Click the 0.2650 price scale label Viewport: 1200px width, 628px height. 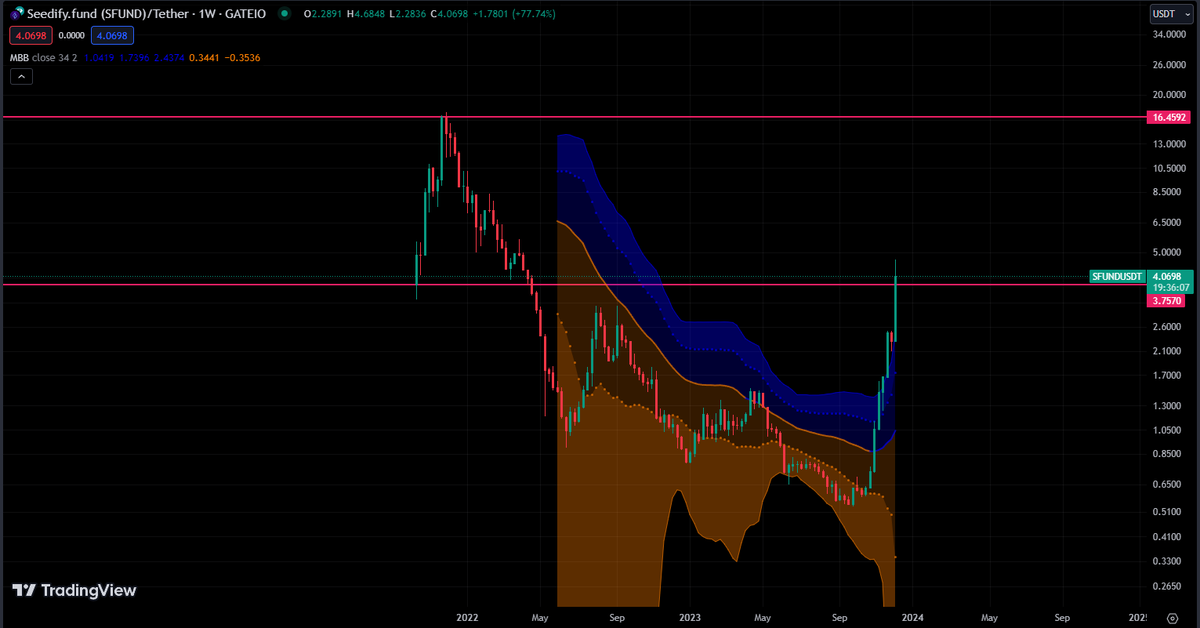click(1168, 586)
